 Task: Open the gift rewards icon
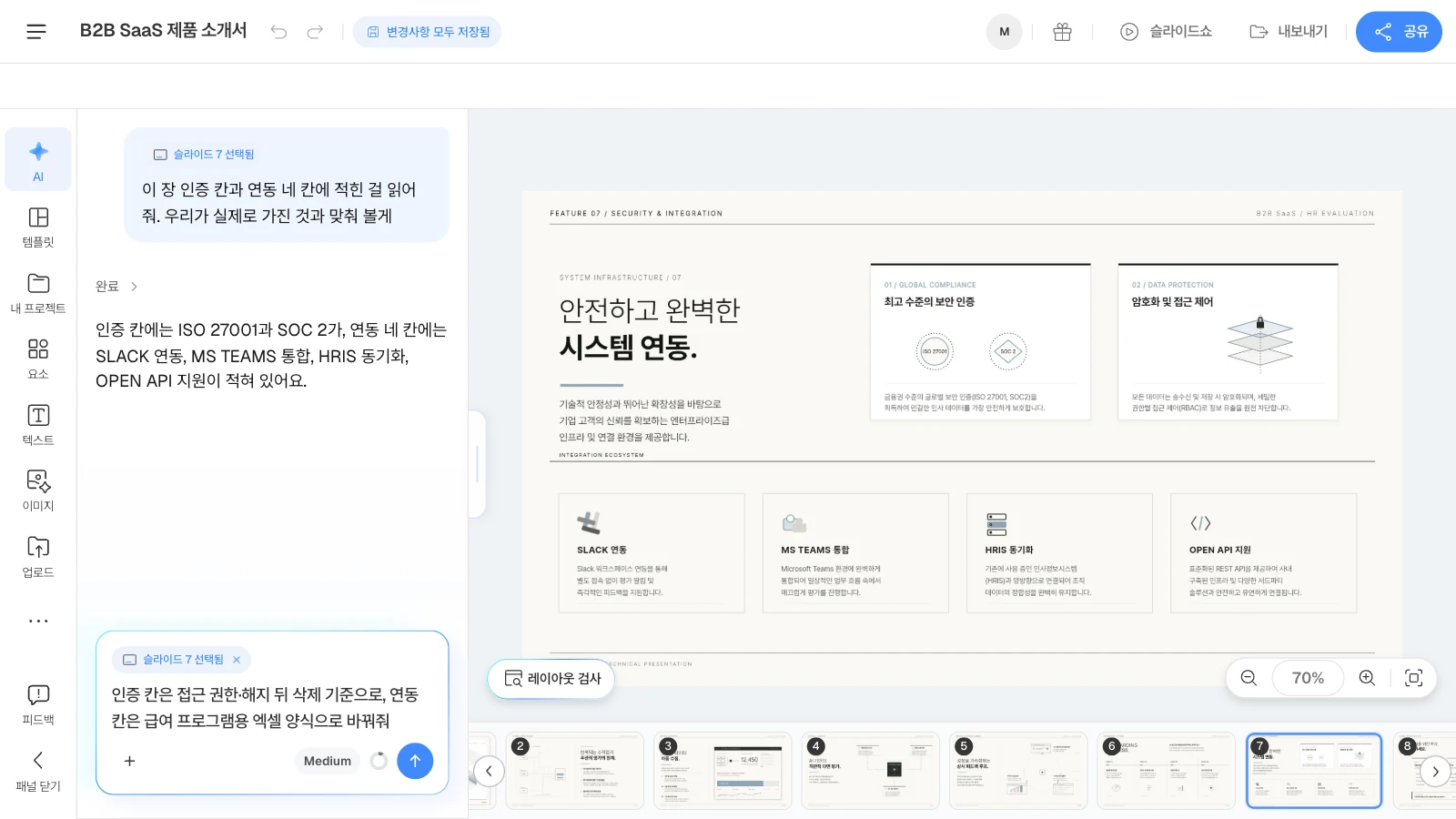(x=1062, y=32)
